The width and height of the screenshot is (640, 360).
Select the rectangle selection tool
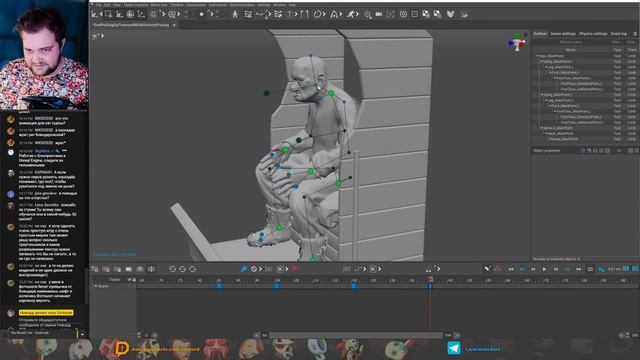(108, 14)
